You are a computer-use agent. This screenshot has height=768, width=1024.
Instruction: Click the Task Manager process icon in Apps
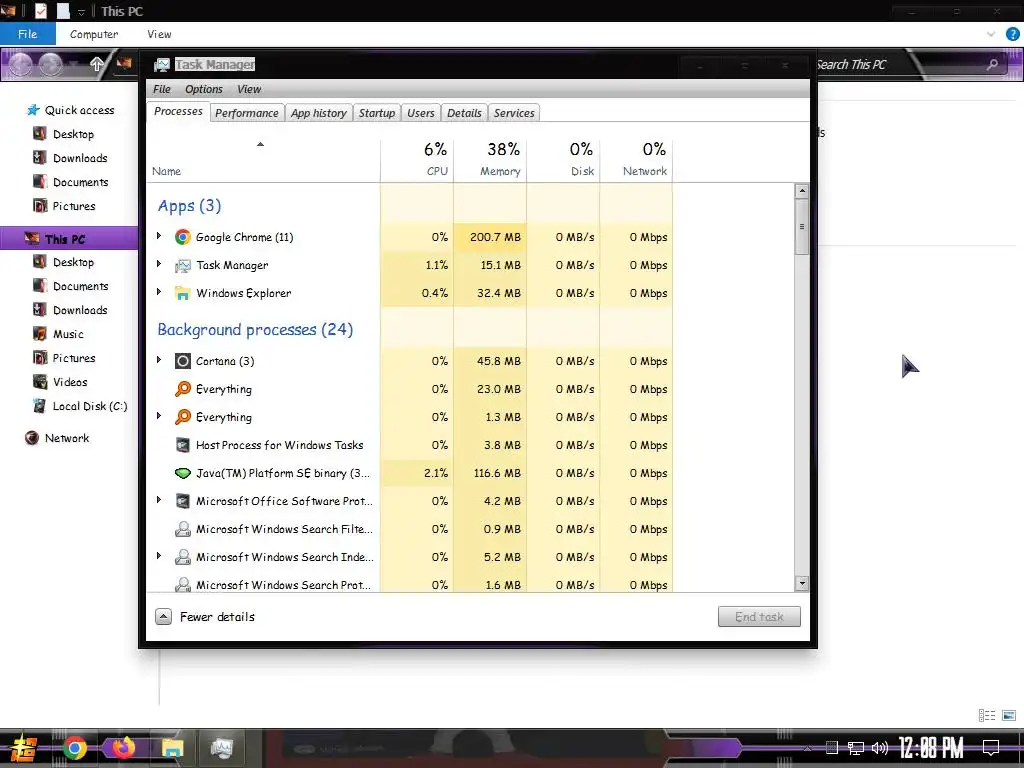[x=183, y=265]
